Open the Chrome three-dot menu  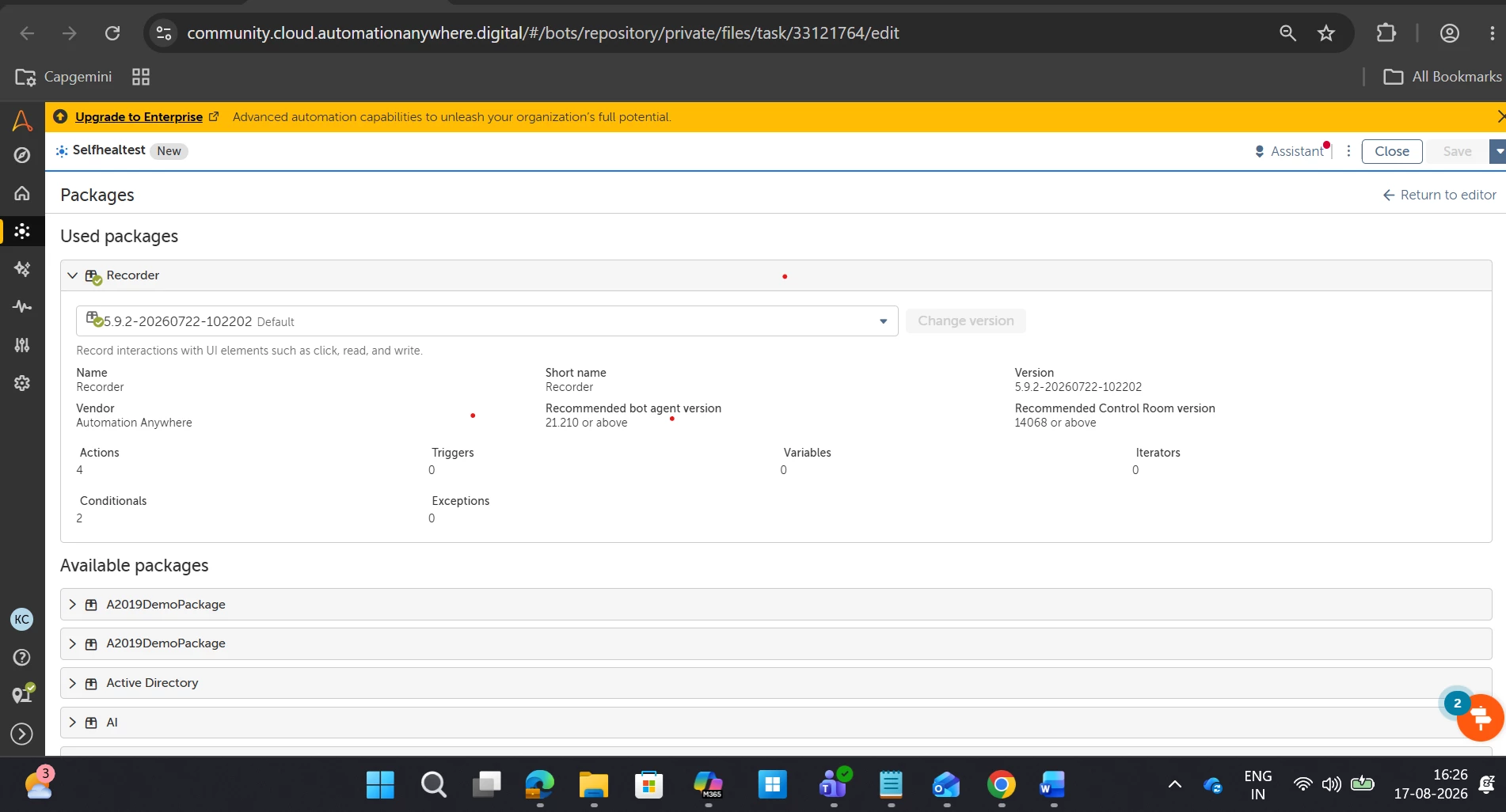[1493, 33]
